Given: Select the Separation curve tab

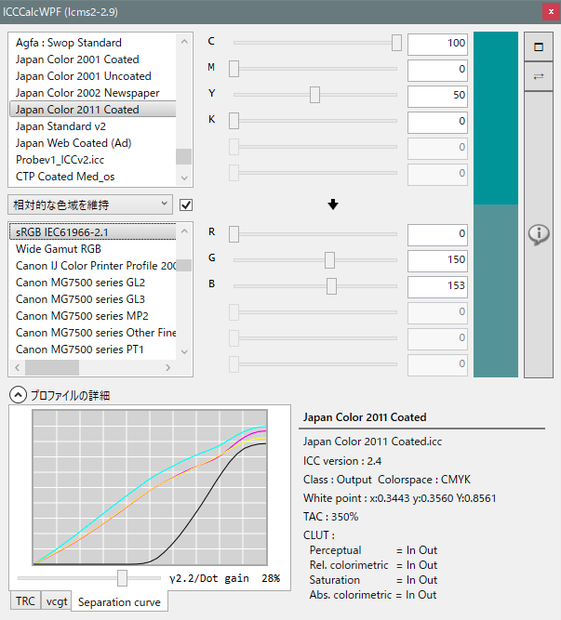Looking at the screenshot, I should coord(119,602).
